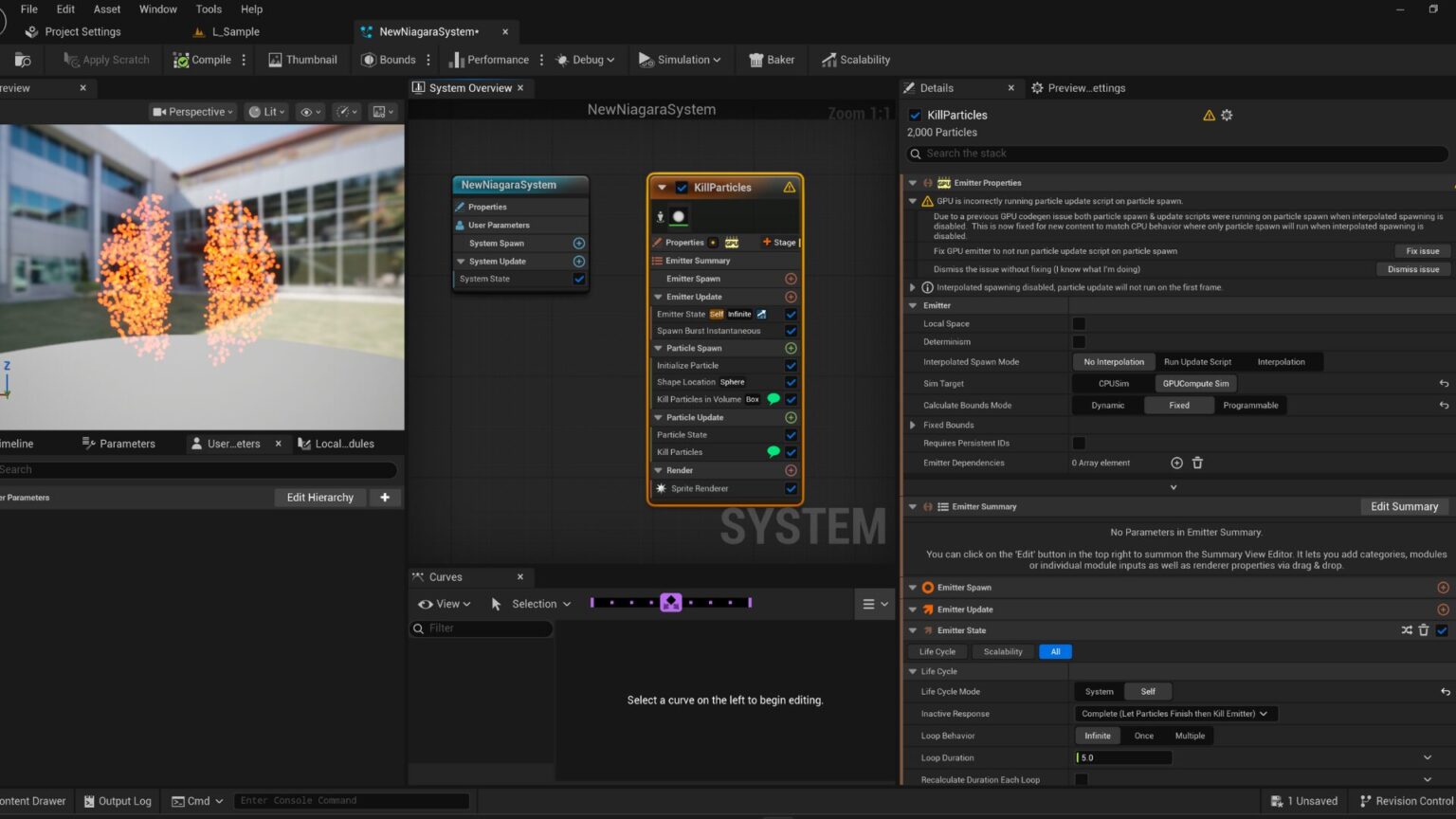Click the Bounds toolbar icon

(x=389, y=59)
